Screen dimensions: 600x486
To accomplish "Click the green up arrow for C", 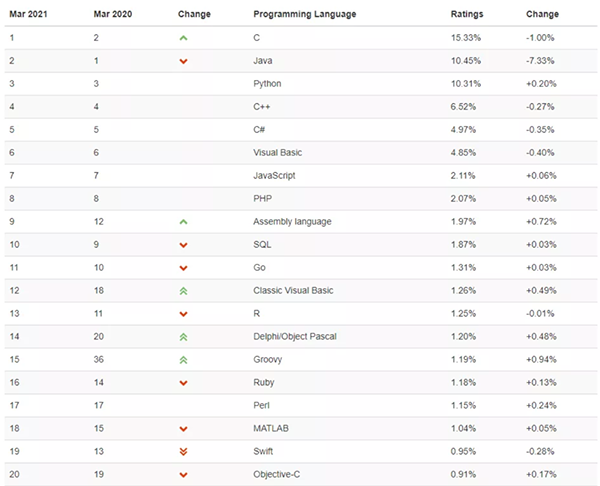I will coord(183,38).
